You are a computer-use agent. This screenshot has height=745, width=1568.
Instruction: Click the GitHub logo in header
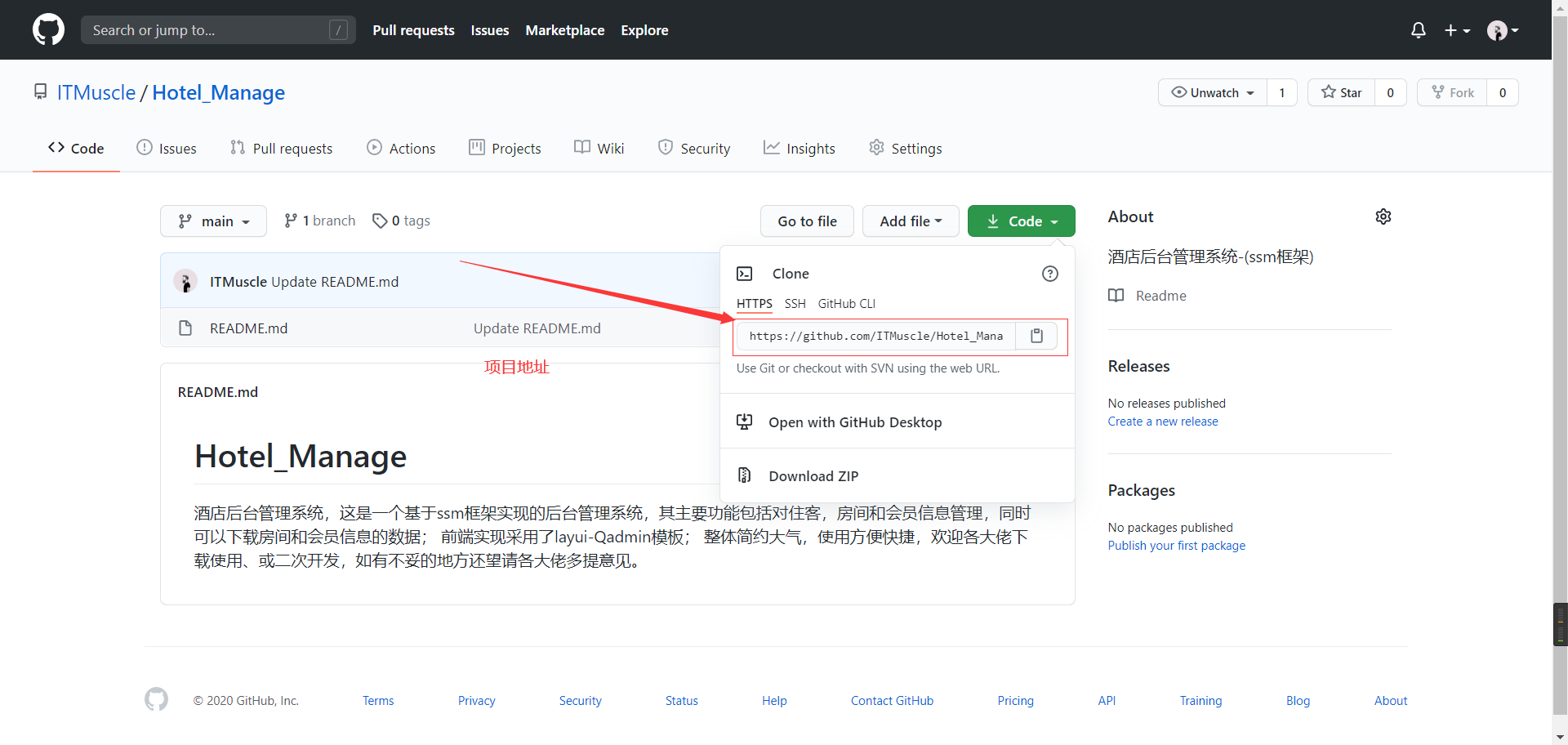click(x=48, y=30)
